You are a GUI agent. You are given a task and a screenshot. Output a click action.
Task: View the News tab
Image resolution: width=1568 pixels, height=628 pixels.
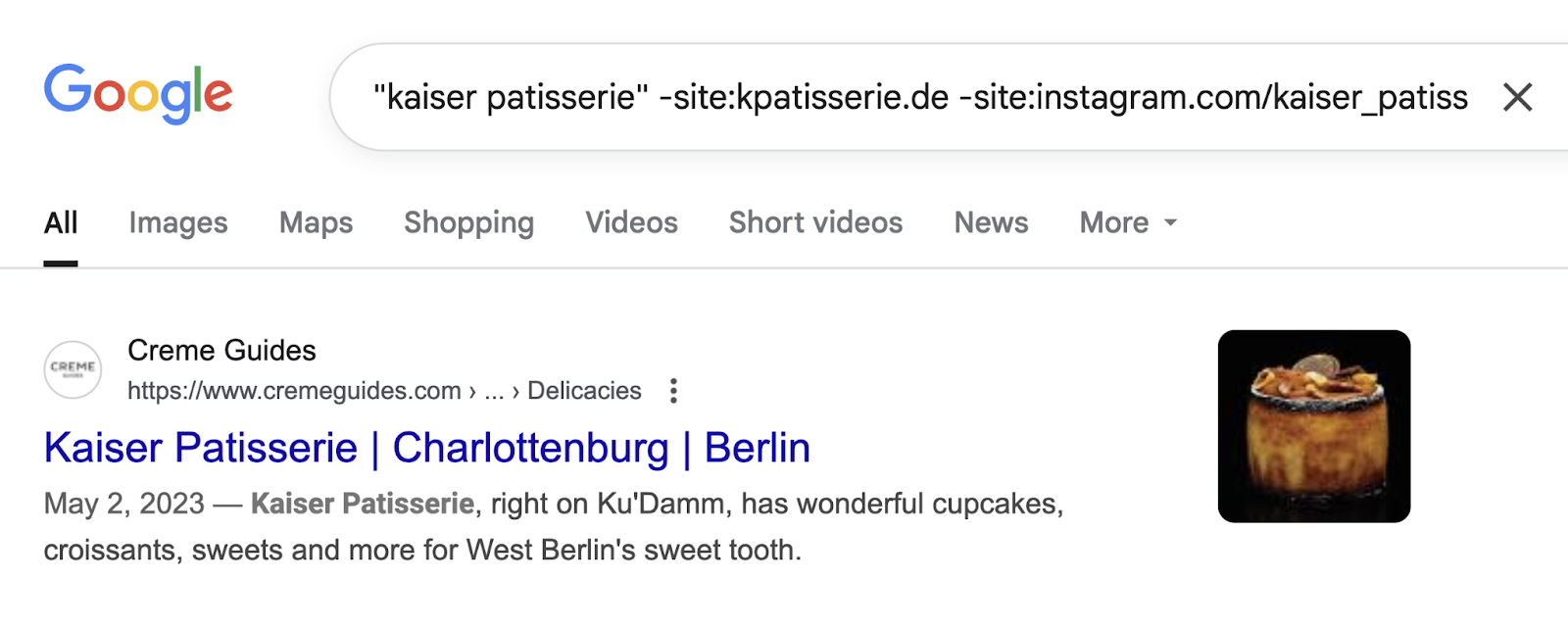(x=991, y=223)
